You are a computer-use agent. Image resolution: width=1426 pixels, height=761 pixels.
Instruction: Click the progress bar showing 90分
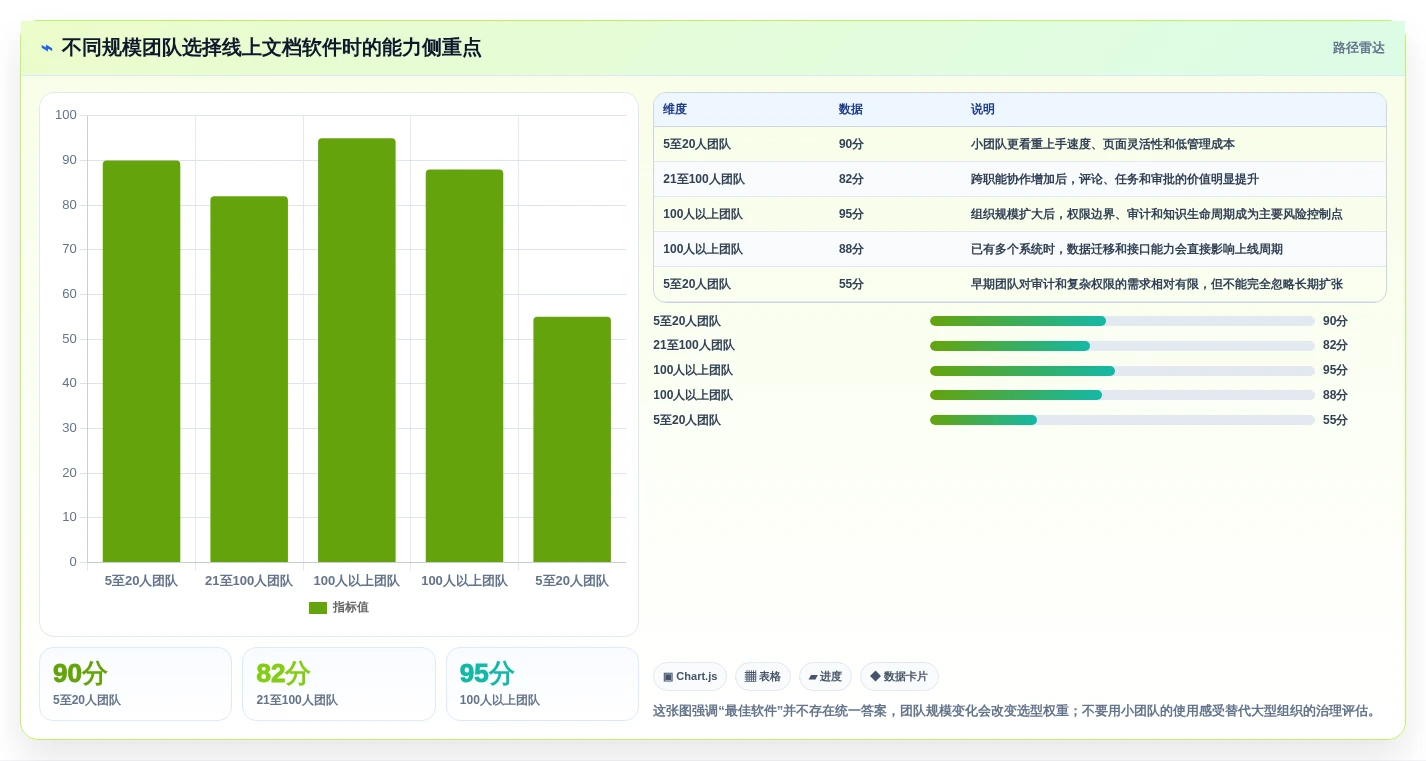pyautogui.click(x=1122, y=321)
